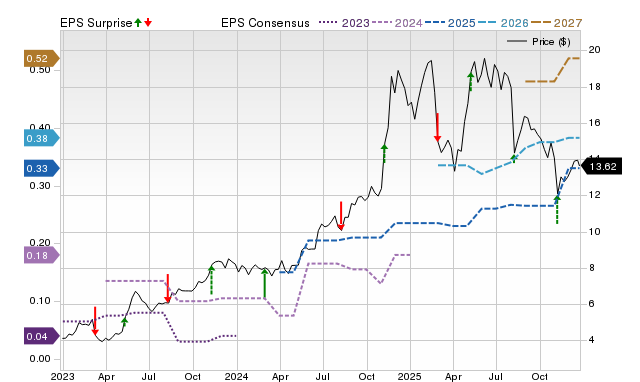The image size is (640, 382).
Task: Select the green EPS beat arrow in November 2025
Action: pyautogui.click(x=557, y=209)
